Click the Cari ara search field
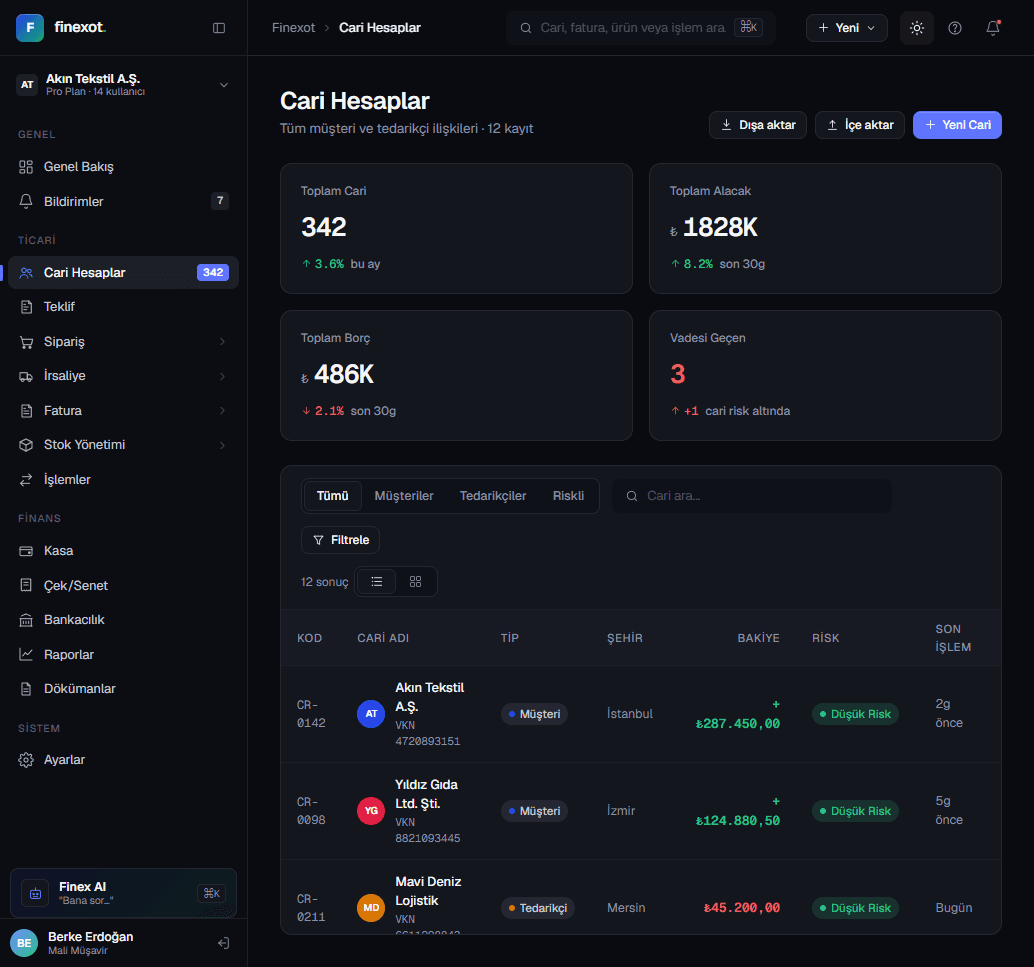Viewport: 1034px width, 967px height. 752,496
